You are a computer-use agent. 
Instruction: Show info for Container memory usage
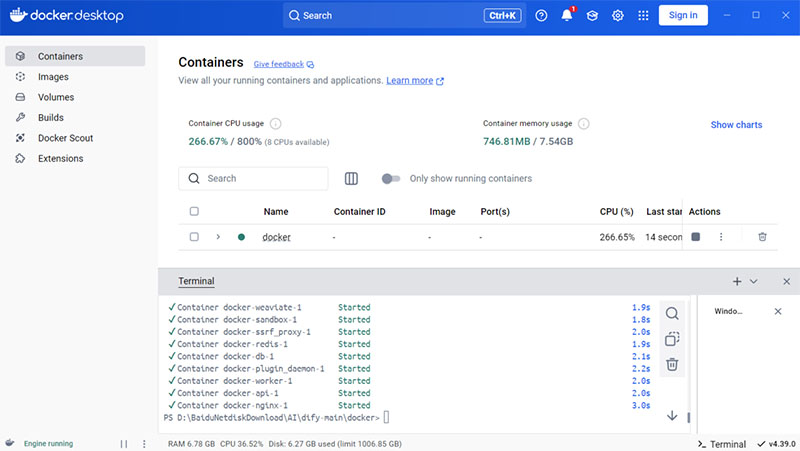pyautogui.click(x=584, y=123)
